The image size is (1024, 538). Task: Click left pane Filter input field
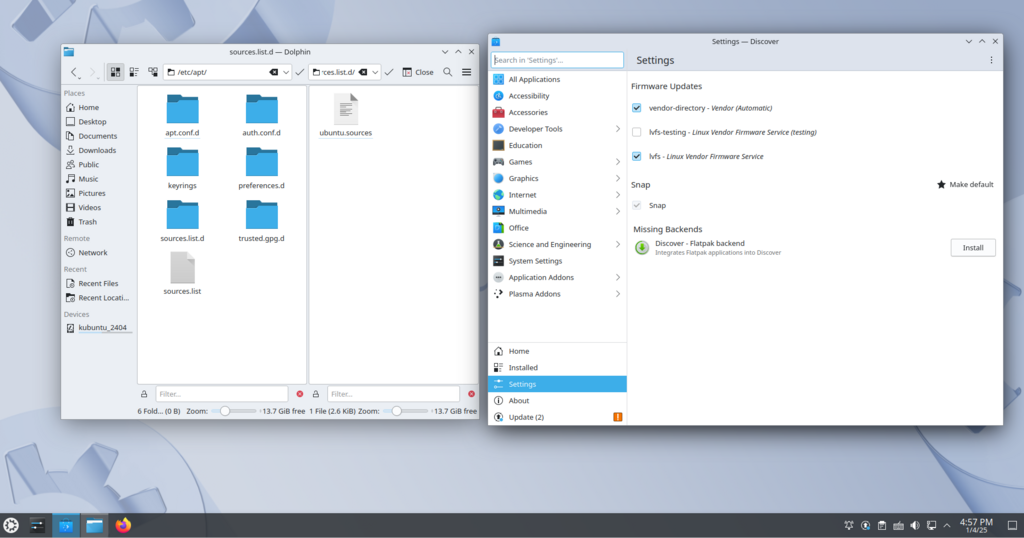pyautogui.click(x=222, y=394)
